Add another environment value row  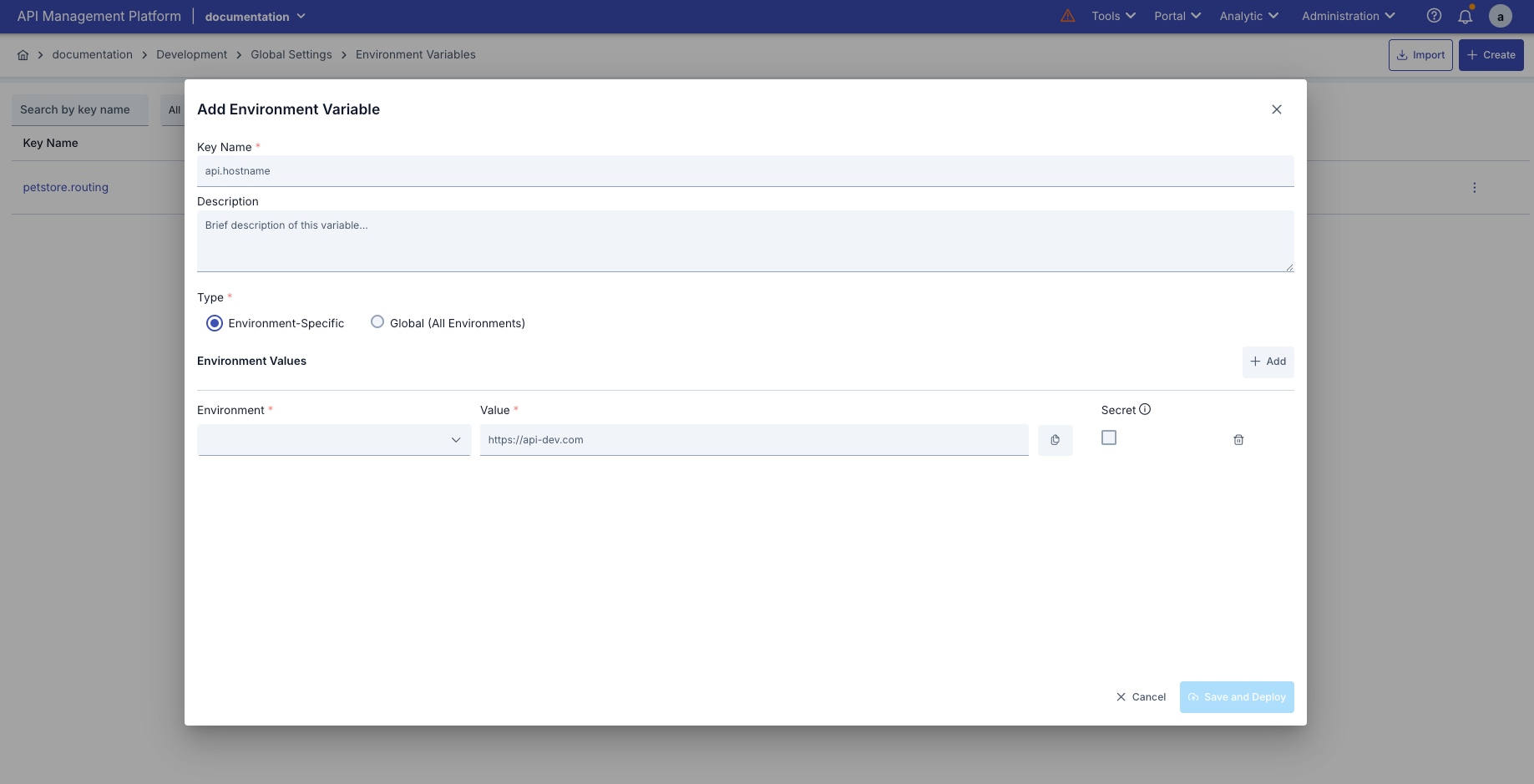[1268, 362]
